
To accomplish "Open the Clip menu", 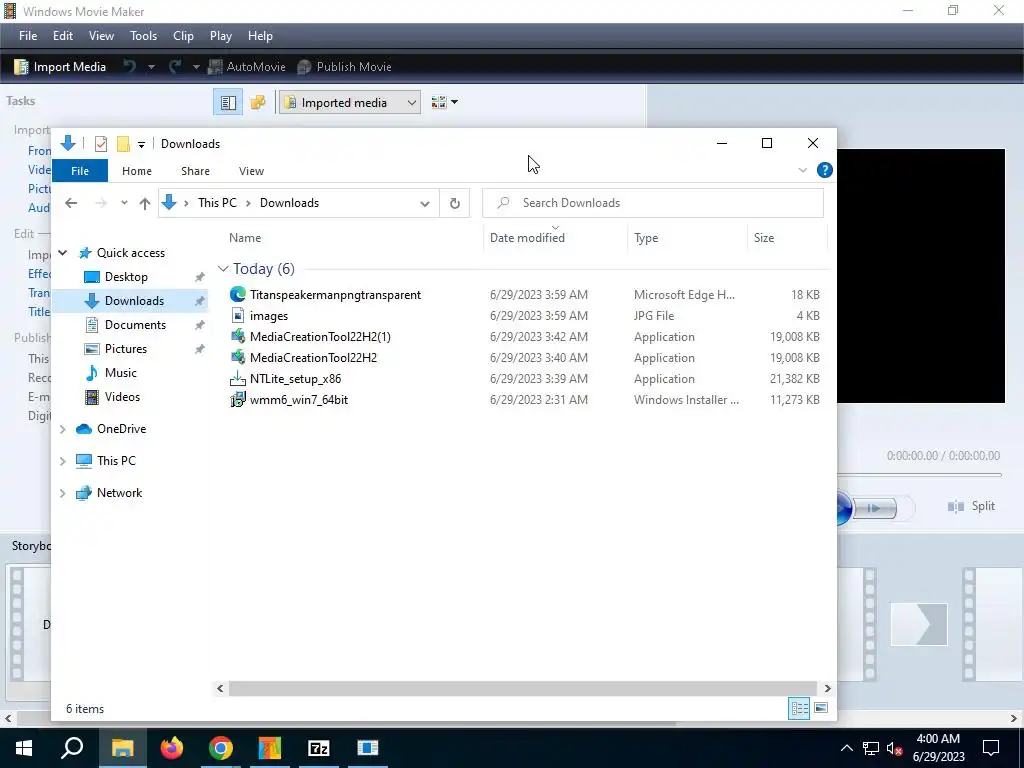I will click(x=183, y=36).
